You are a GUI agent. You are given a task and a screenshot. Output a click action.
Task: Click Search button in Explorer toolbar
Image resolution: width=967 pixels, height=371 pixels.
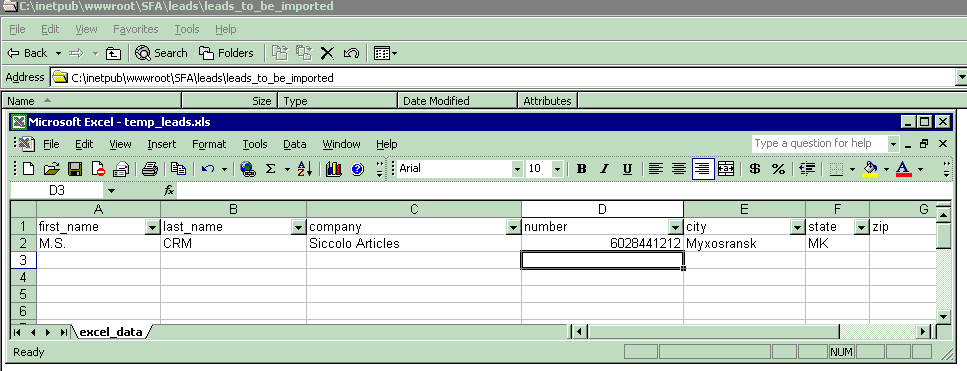[161, 53]
